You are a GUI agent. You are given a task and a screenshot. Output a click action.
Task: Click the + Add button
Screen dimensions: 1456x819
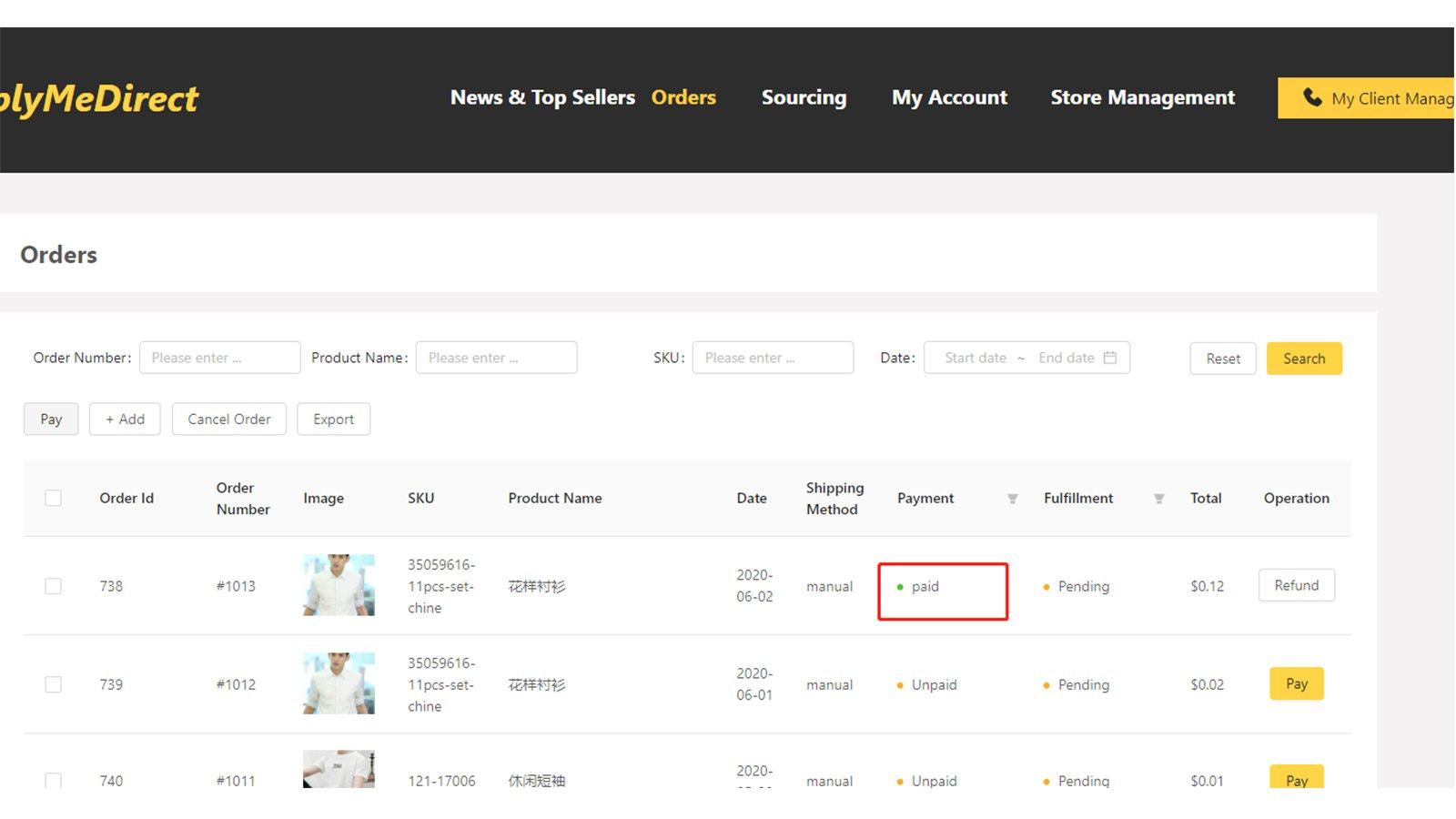[125, 419]
